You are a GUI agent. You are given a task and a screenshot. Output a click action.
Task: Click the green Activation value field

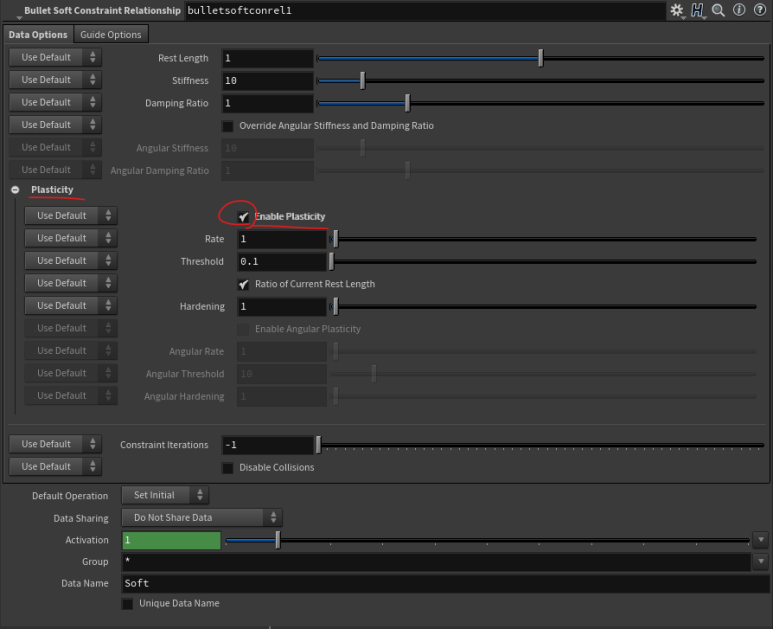click(x=172, y=540)
